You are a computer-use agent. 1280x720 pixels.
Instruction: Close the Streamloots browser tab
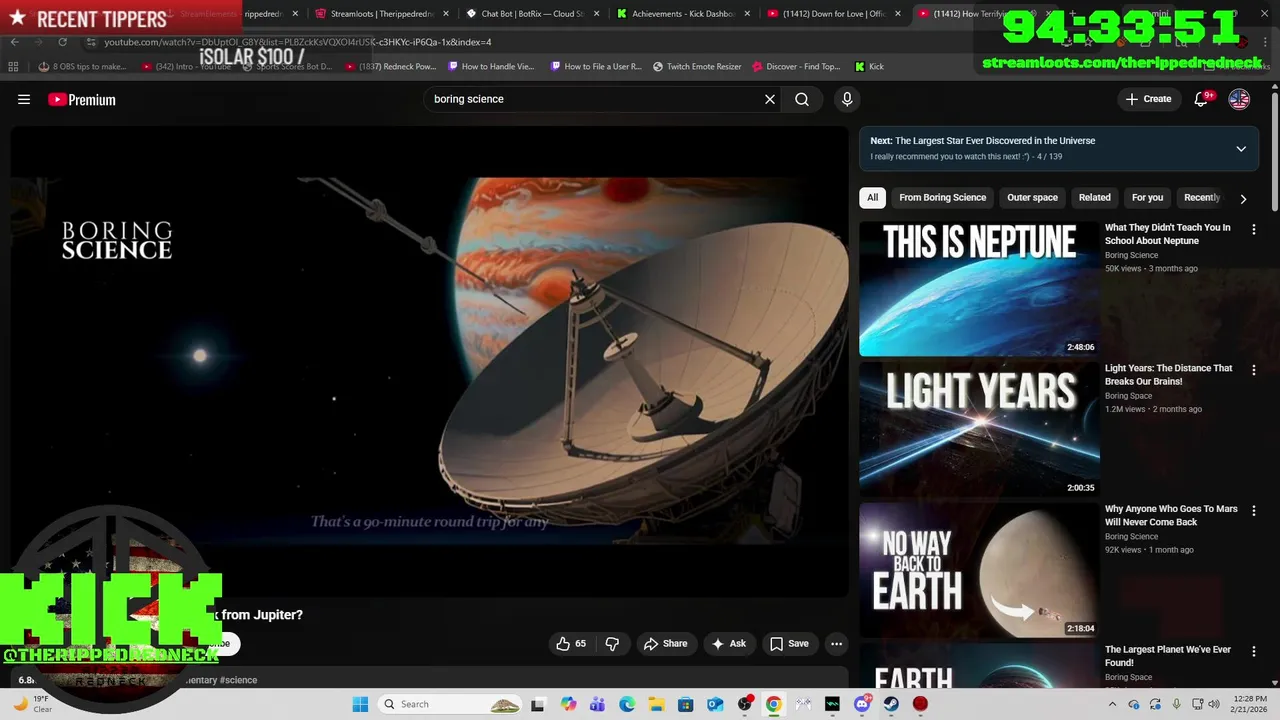[446, 14]
